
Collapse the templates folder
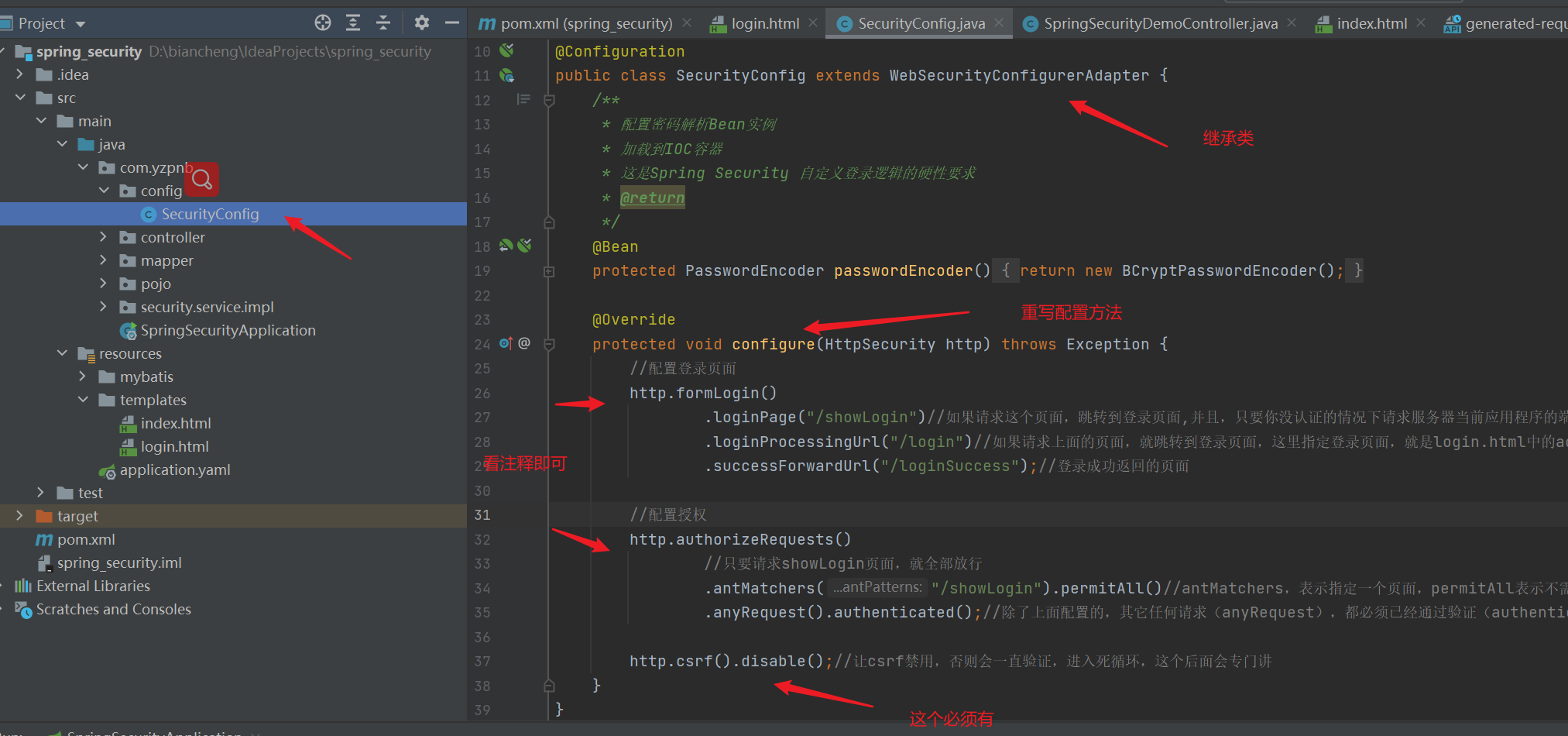pyautogui.click(x=83, y=400)
